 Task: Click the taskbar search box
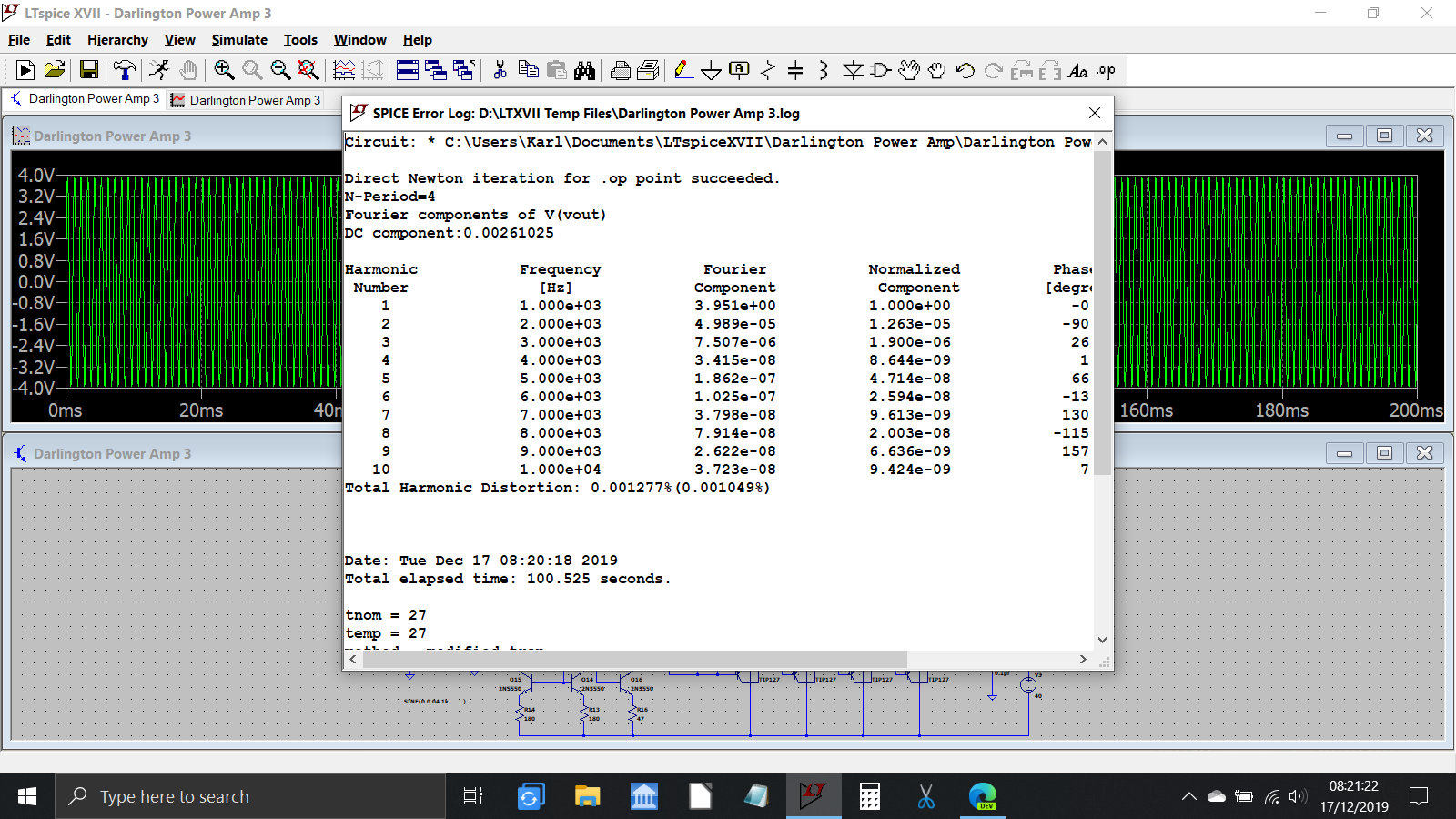click(x=250, y=796)
